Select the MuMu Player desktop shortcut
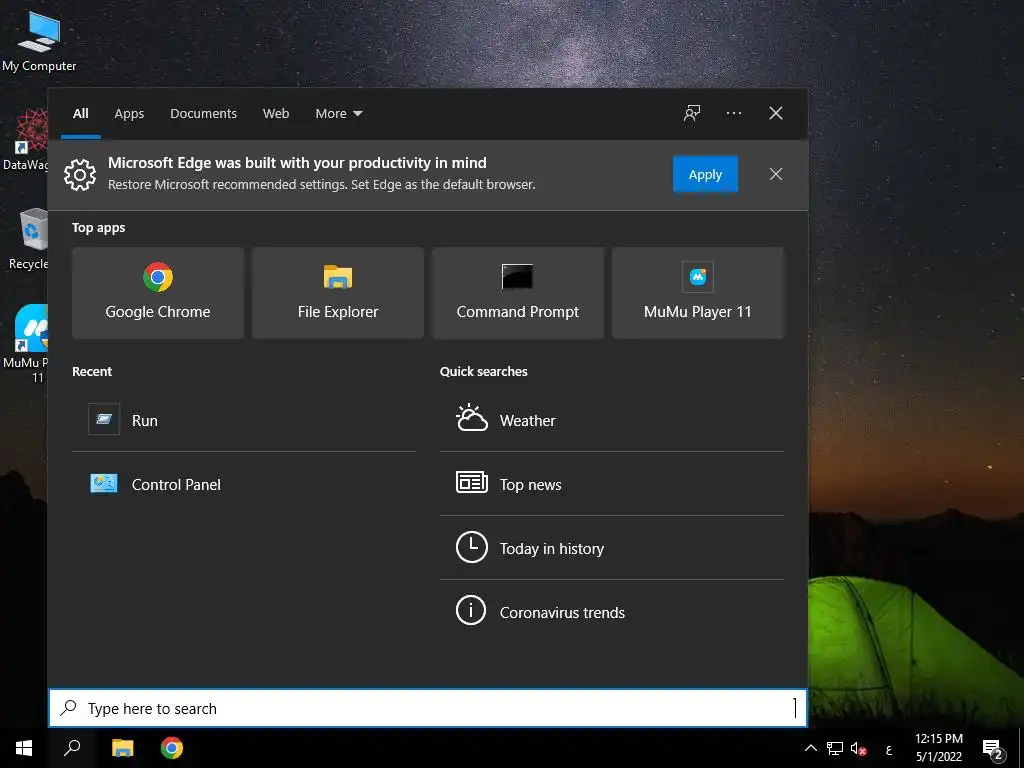This screenshot has width=1024, height=768. point(27,344)
